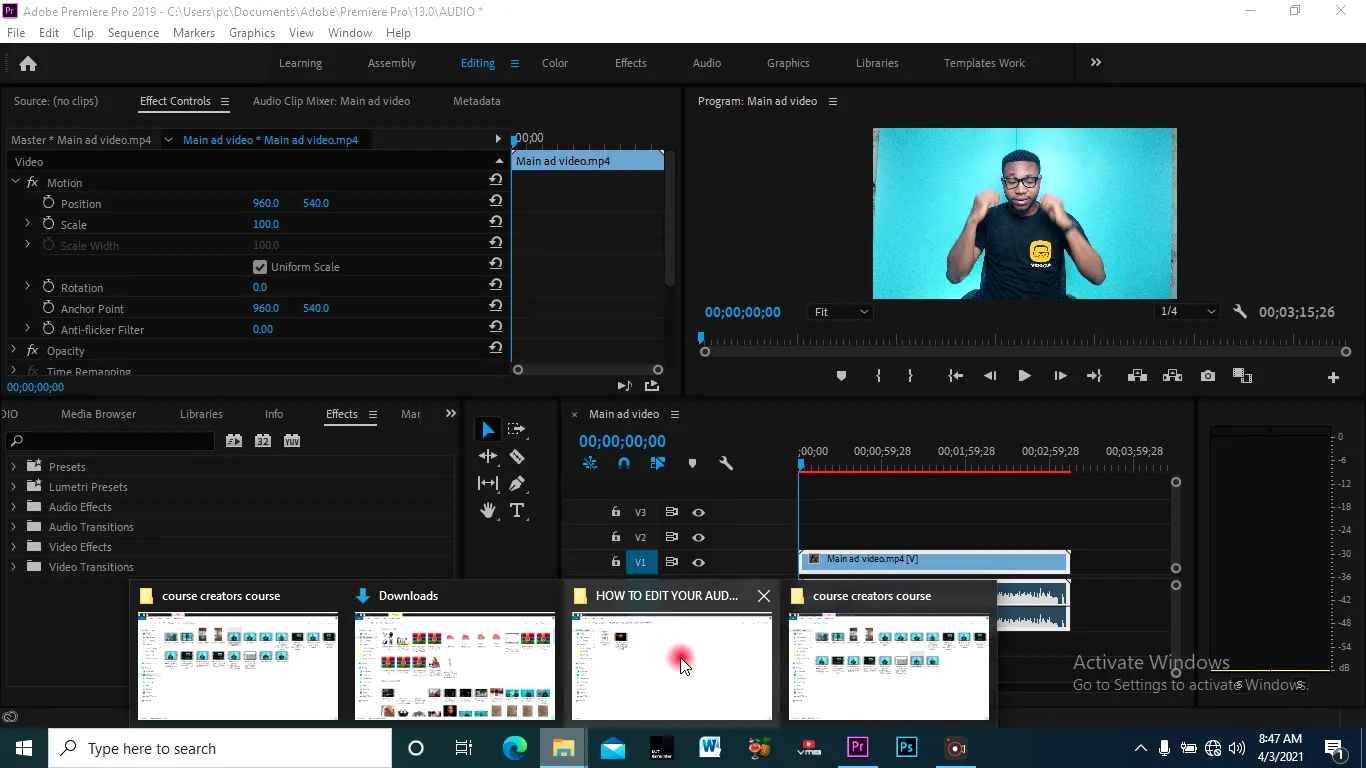This screenshot has width=1366, height=768.
Task: Open the Downloads window thumbnail preview
Action: tap(455, 666)
